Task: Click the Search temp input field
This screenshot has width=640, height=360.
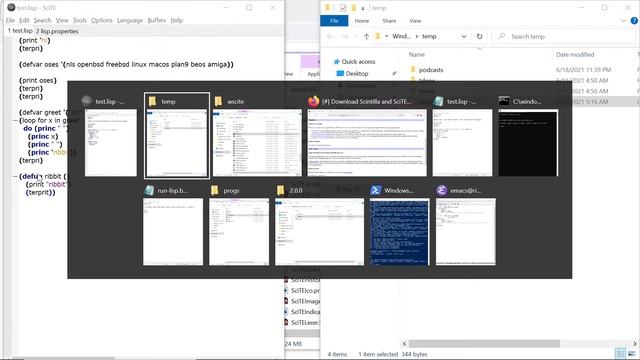Action: pos(563,36)
